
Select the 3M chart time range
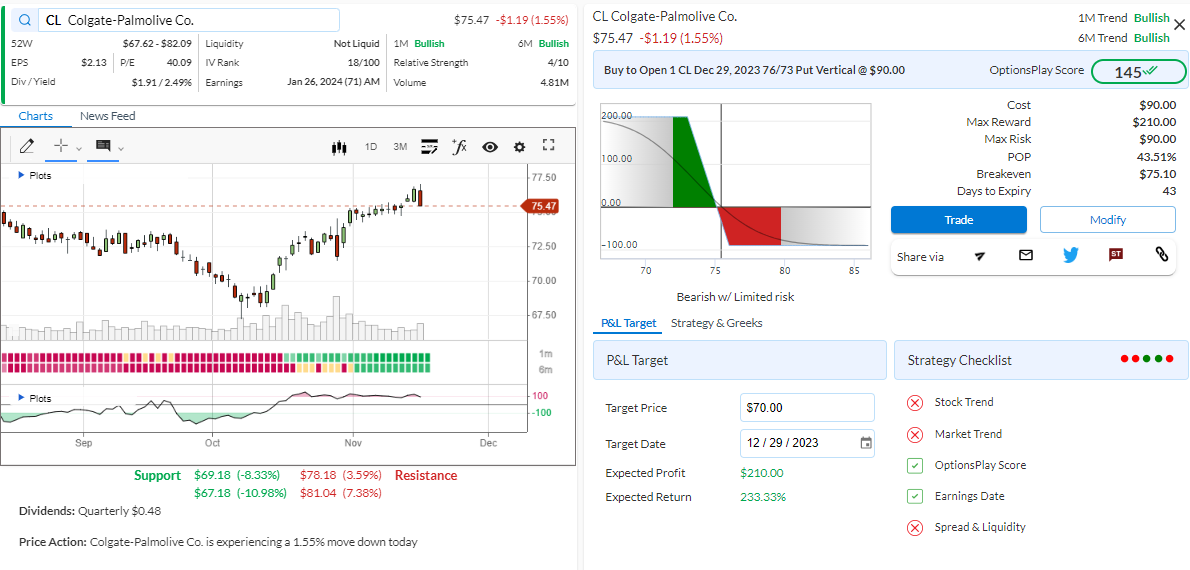pos(400,146)
